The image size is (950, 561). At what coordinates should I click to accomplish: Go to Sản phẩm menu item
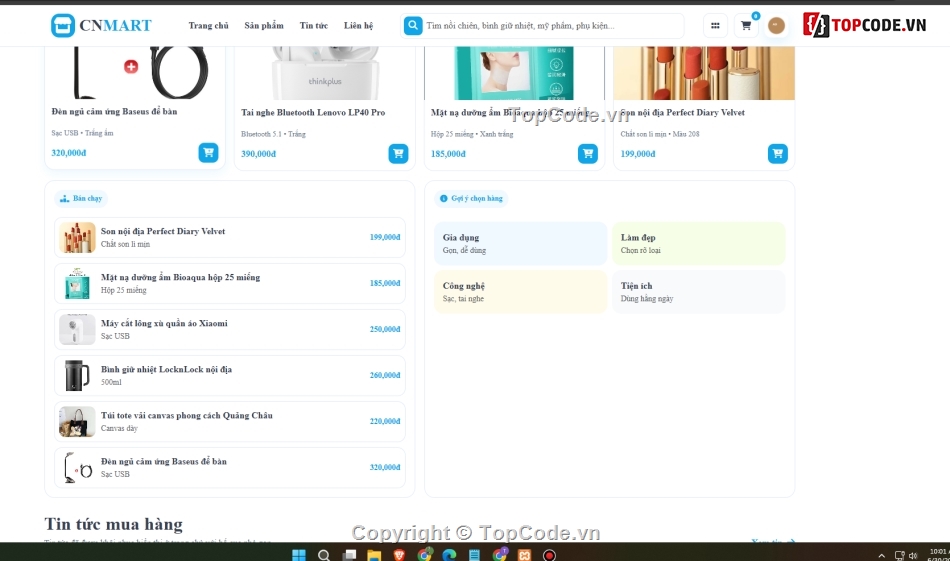[x=264, y=25]
